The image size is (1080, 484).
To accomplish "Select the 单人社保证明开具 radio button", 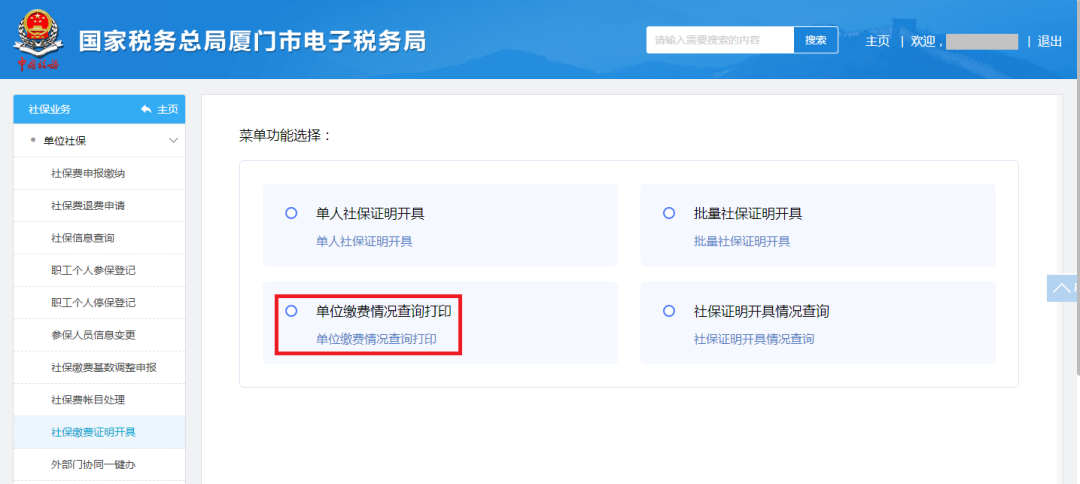I will [x=291, y=213].
